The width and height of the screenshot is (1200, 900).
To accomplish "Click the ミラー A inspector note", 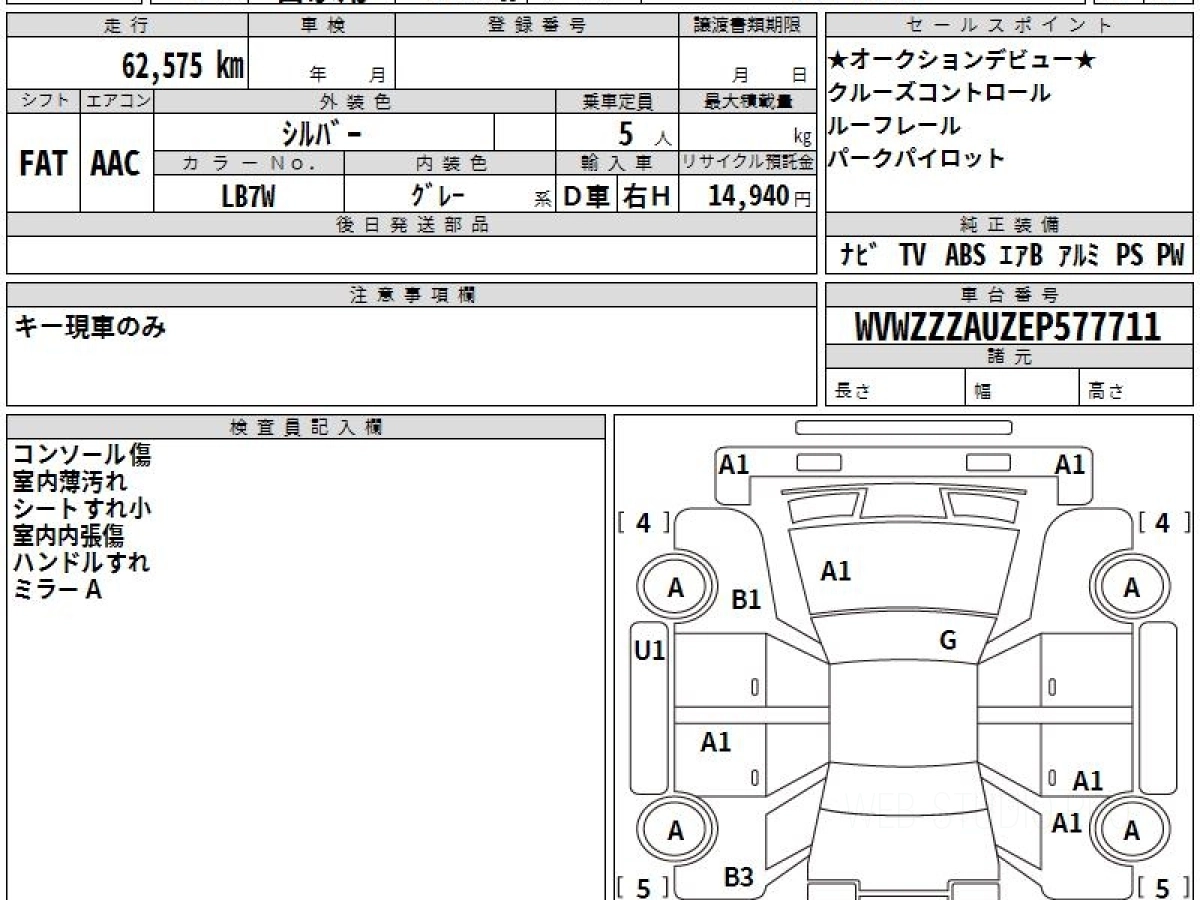I will [57, 589].
